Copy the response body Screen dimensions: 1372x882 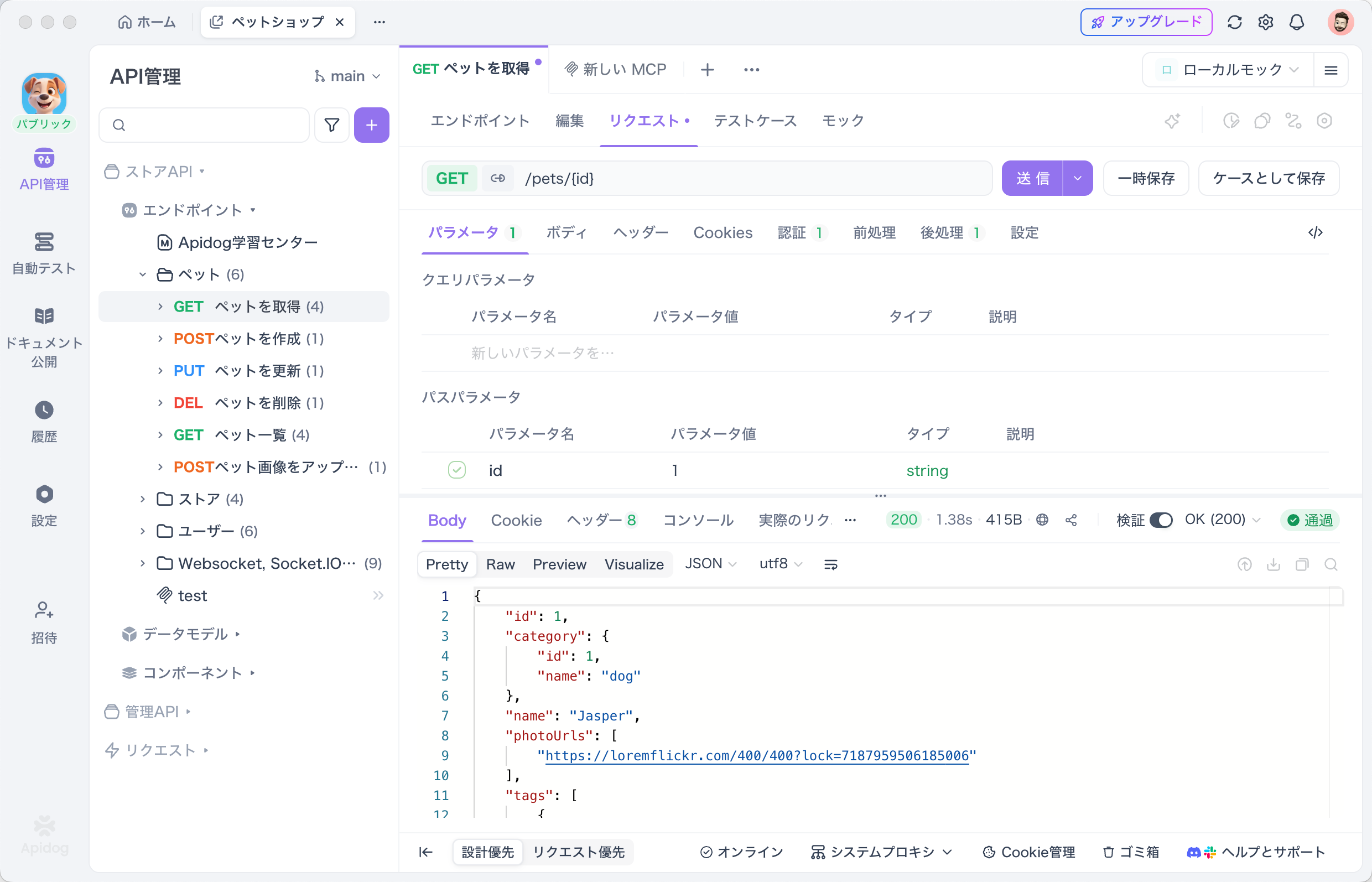click(x=1302, y=565)
